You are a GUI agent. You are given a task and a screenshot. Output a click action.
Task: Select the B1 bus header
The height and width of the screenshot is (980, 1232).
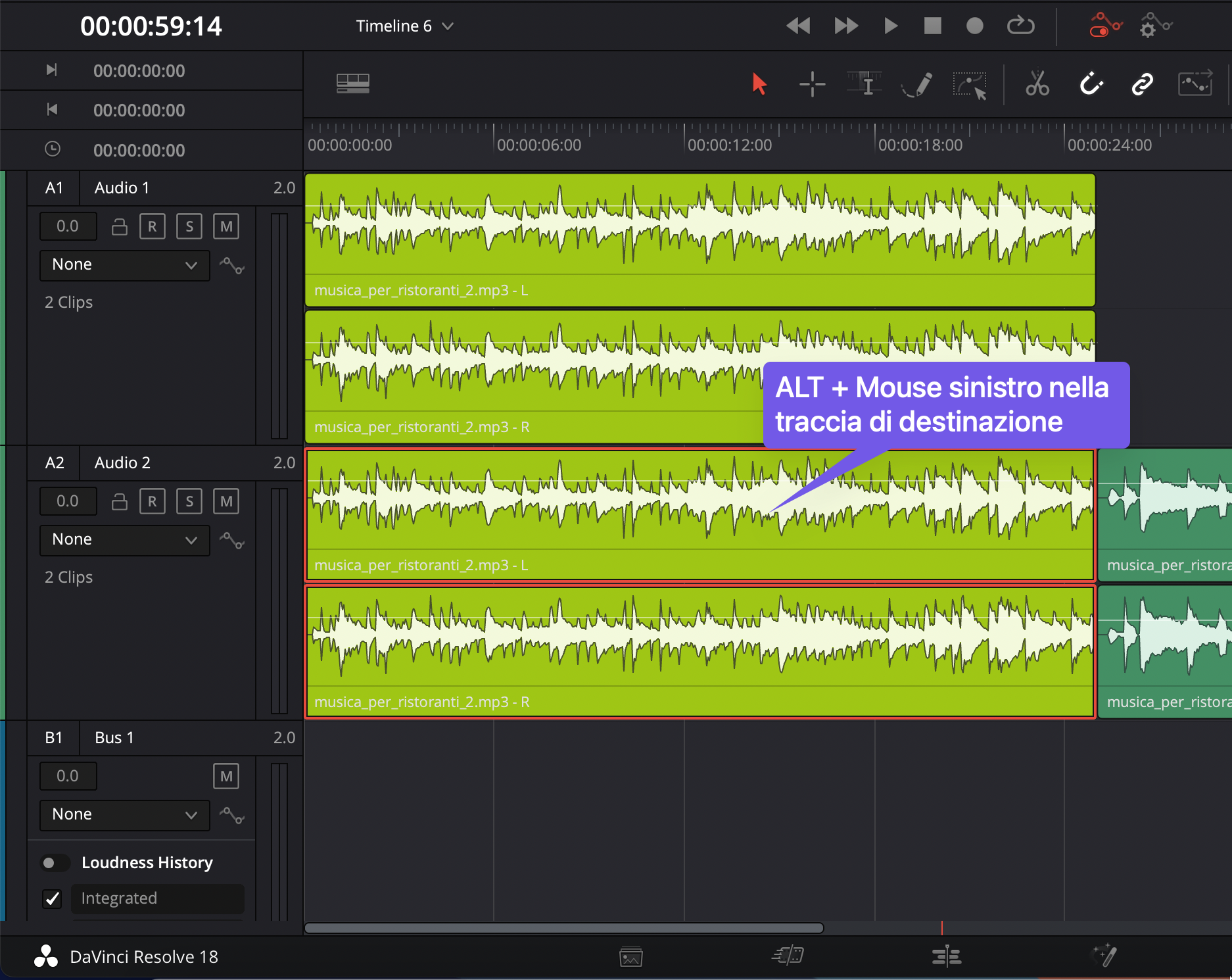(54, 738)
